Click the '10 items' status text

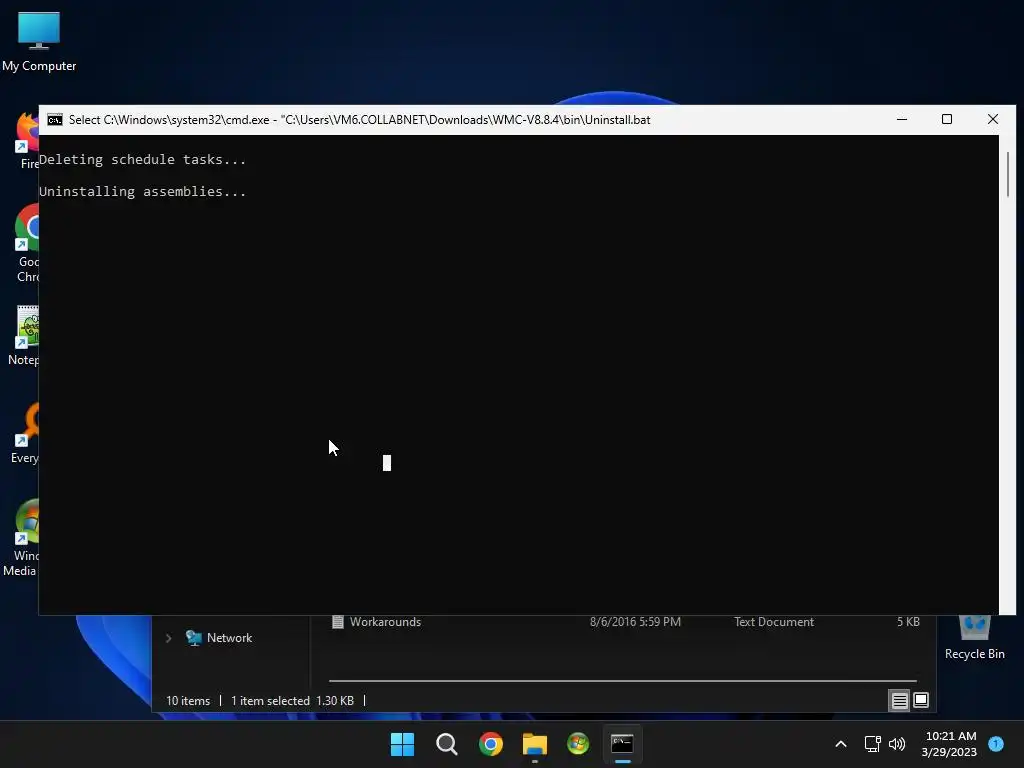click(188, 701)
